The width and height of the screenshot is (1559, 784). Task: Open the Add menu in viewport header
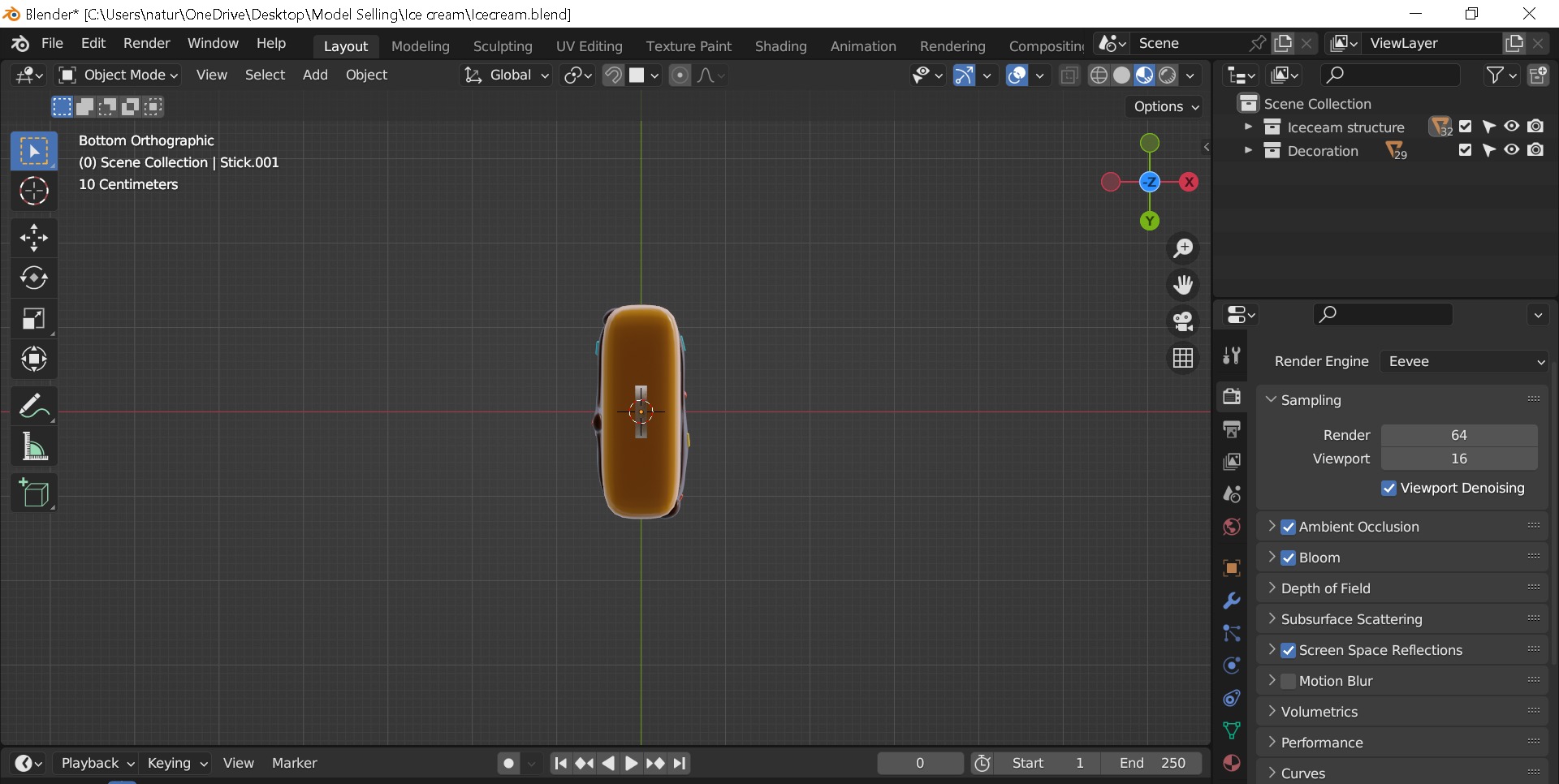point(315,75)
